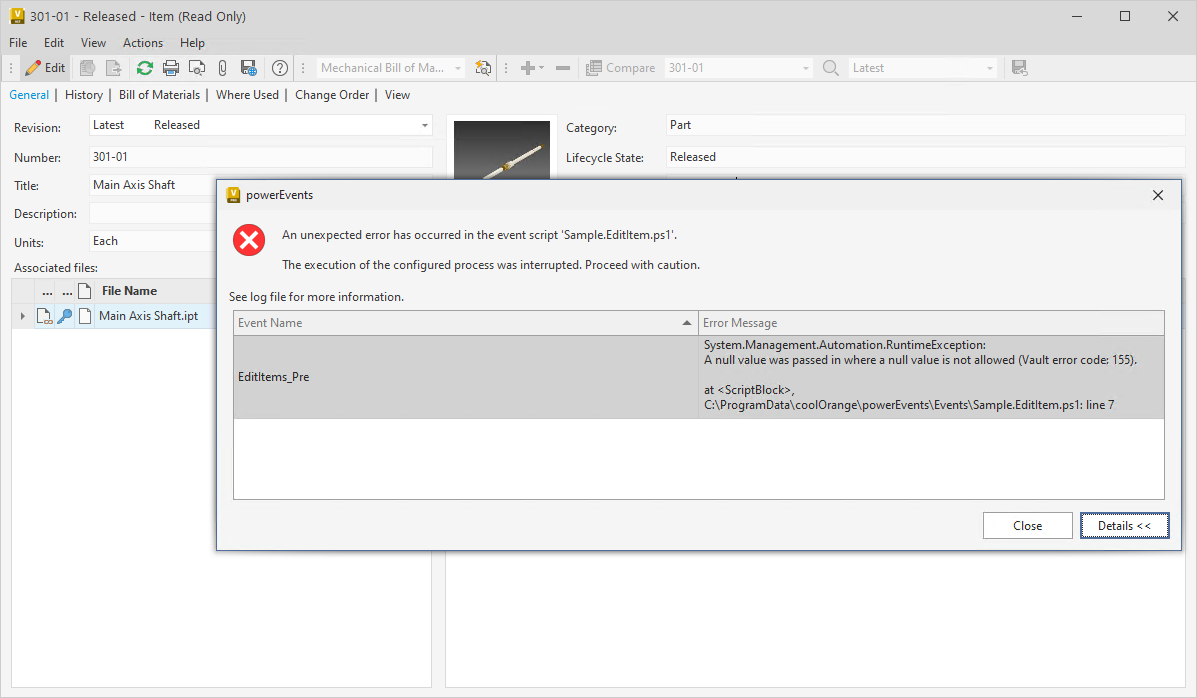Close the powerEvents dialog with X

pyautogui.click(x=1158, y=196)
